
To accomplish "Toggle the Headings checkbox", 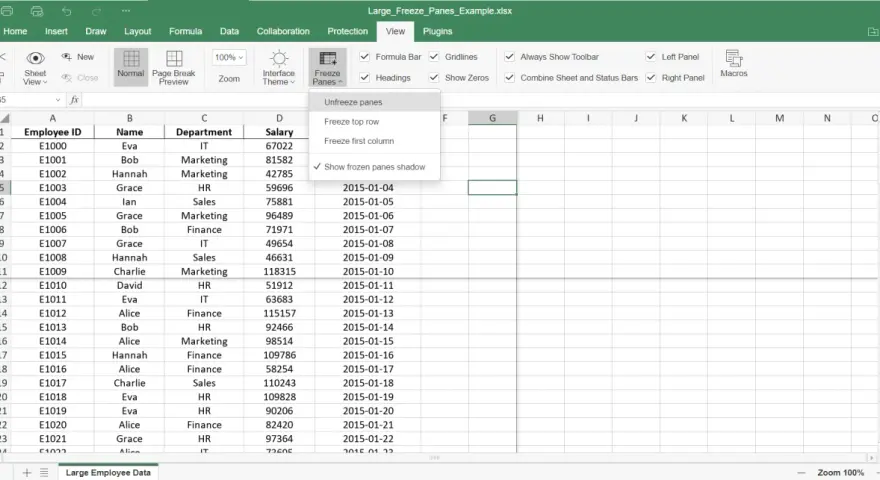I will click(x=365, y=77).
